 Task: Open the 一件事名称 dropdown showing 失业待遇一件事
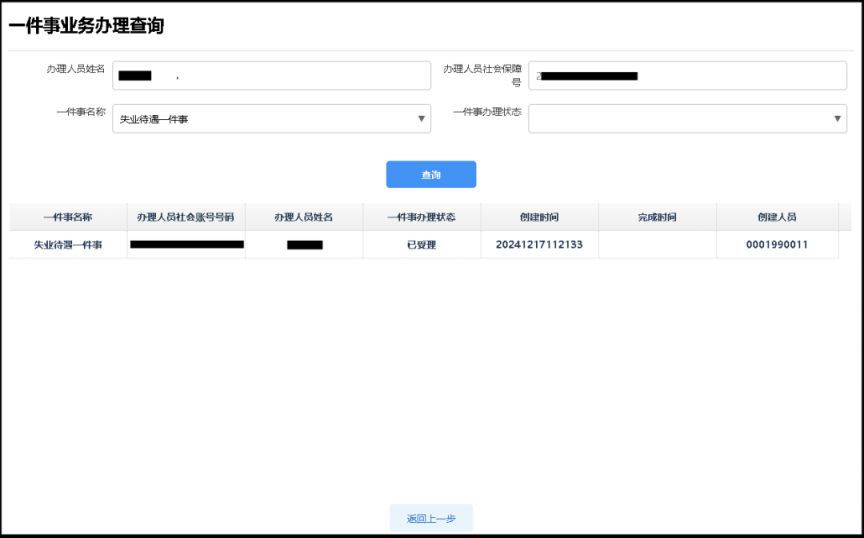click(271, 119)
